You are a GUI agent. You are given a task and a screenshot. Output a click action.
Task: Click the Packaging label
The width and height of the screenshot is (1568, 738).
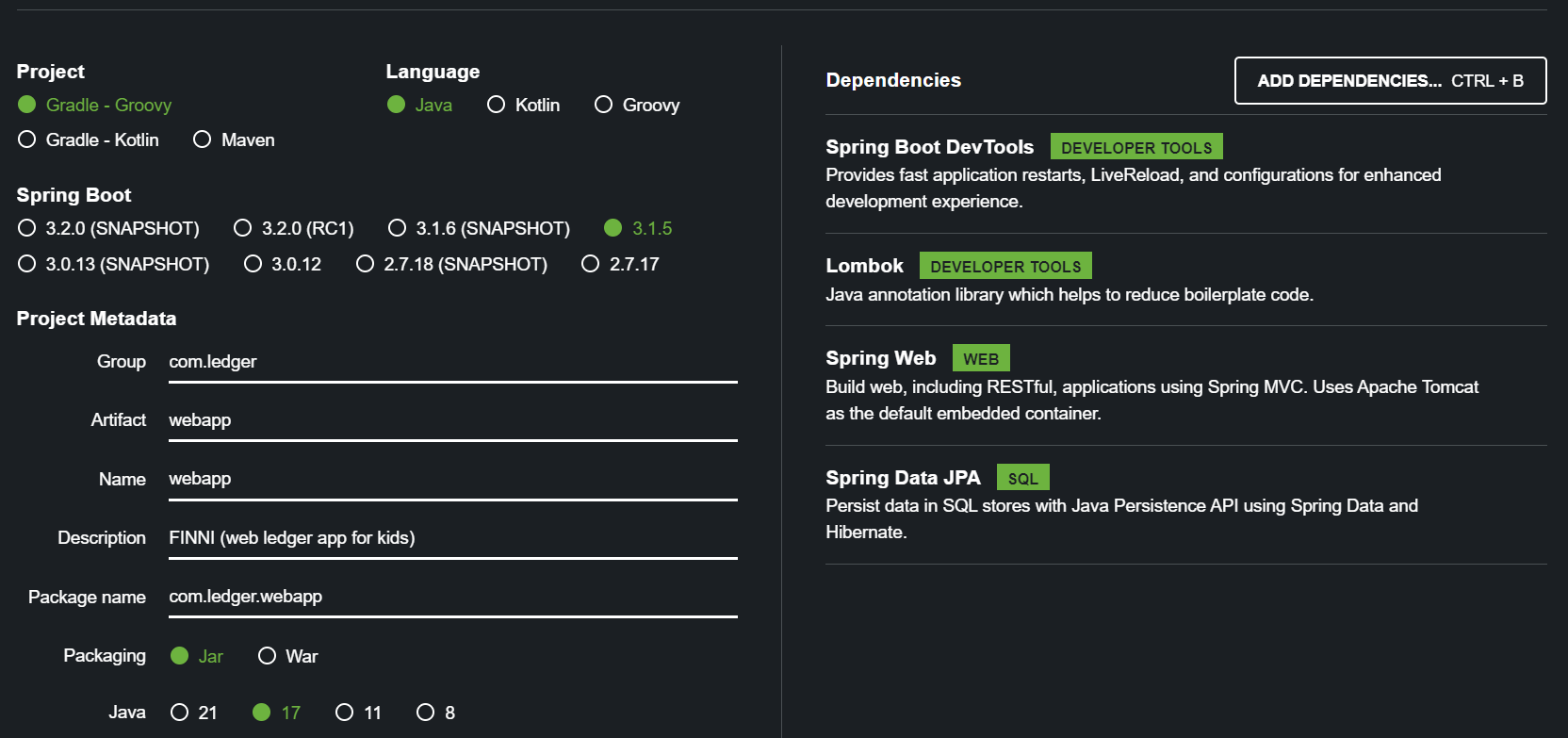[x=105, y=655]
